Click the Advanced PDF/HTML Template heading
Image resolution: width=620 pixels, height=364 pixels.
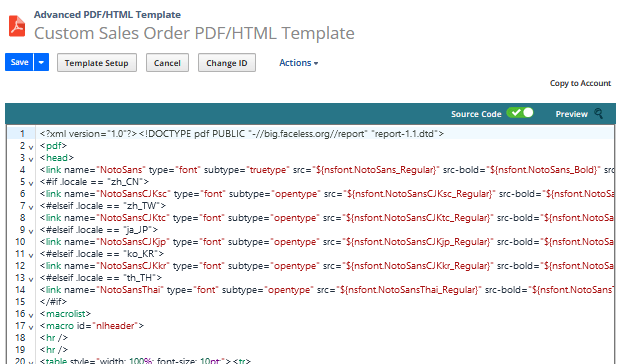[107, 15]
